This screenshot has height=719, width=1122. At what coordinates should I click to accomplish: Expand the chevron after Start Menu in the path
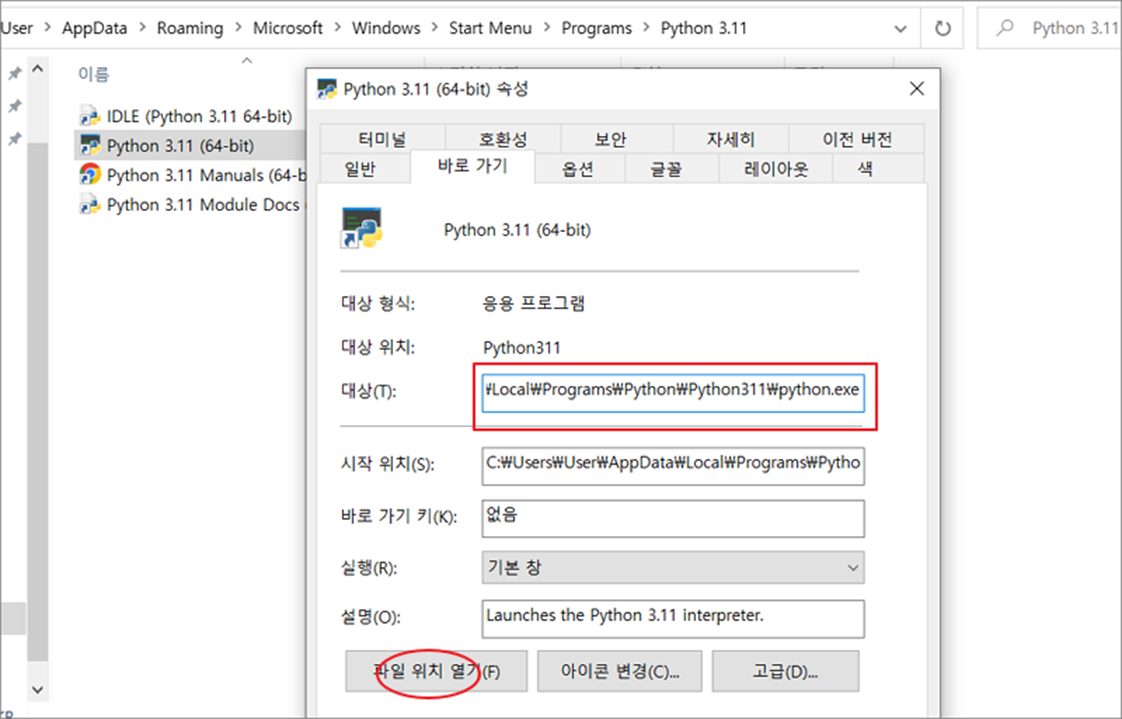pos(547,28)
